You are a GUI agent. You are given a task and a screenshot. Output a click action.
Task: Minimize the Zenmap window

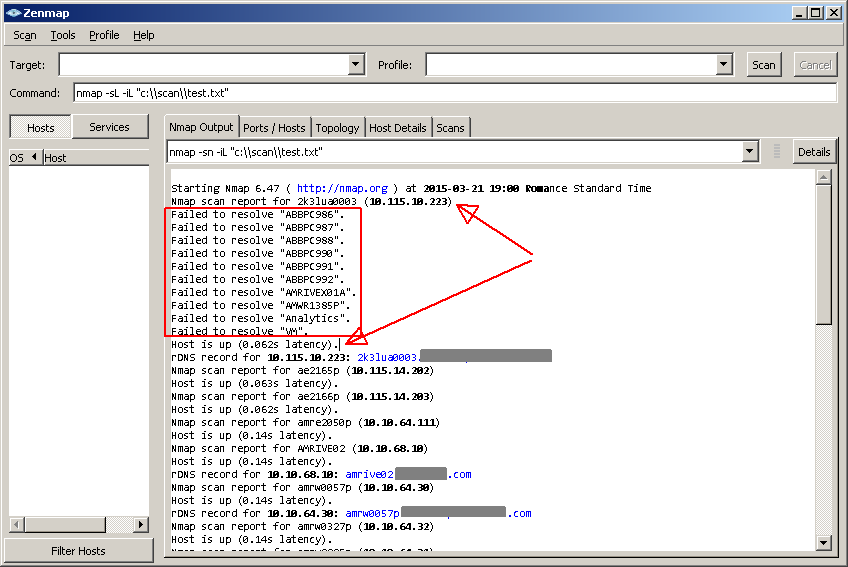(x=799, y=13)
